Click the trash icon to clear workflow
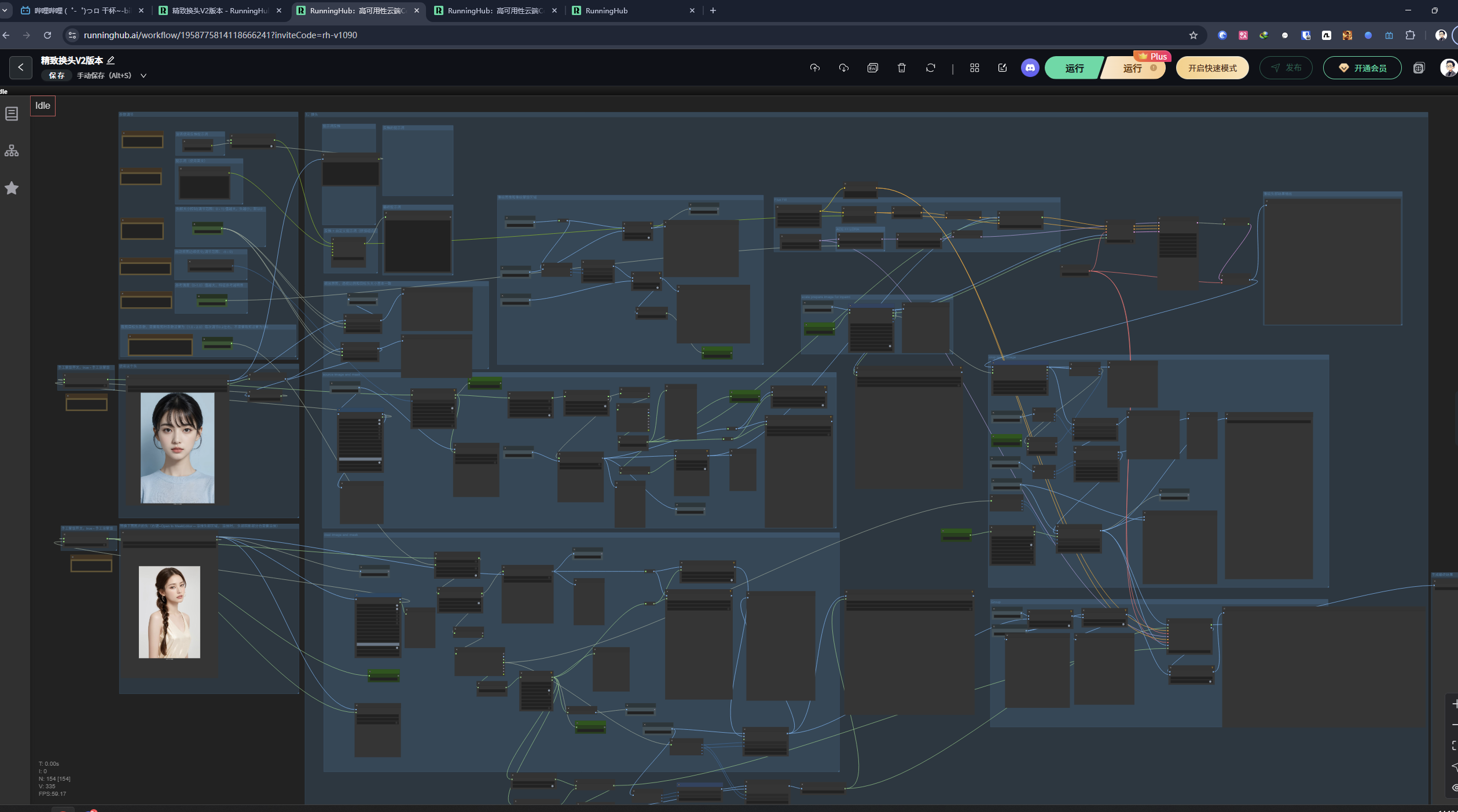1458x812 pixels. (901, 68)
